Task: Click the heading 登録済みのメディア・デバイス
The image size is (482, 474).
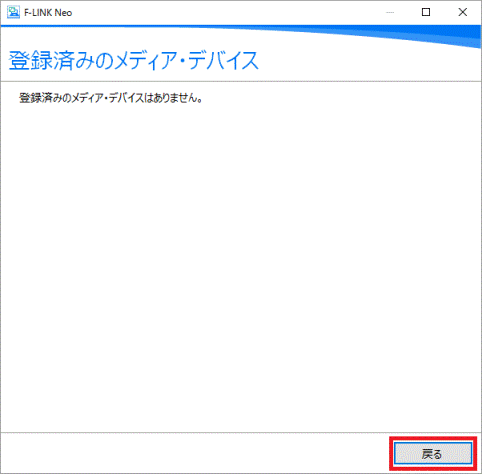Action: pyautogui.click(x=133, y=60)
